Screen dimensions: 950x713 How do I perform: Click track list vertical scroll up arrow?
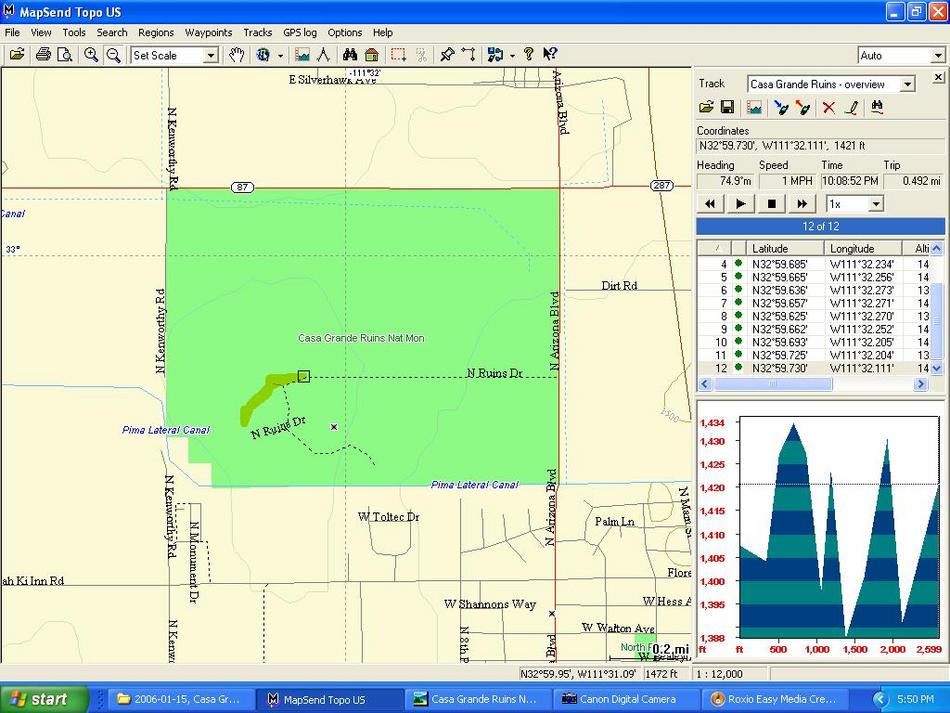[937, 248]
